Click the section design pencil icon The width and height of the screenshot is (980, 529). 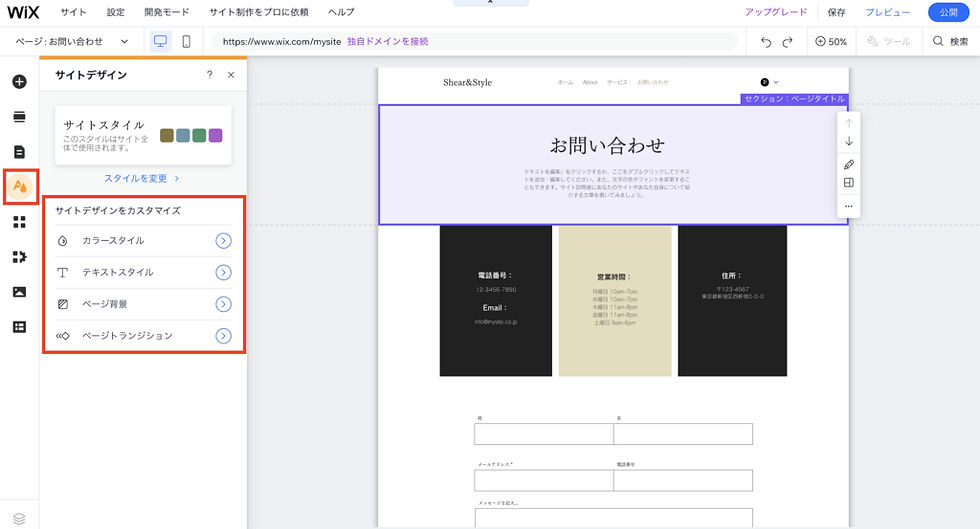849,164
